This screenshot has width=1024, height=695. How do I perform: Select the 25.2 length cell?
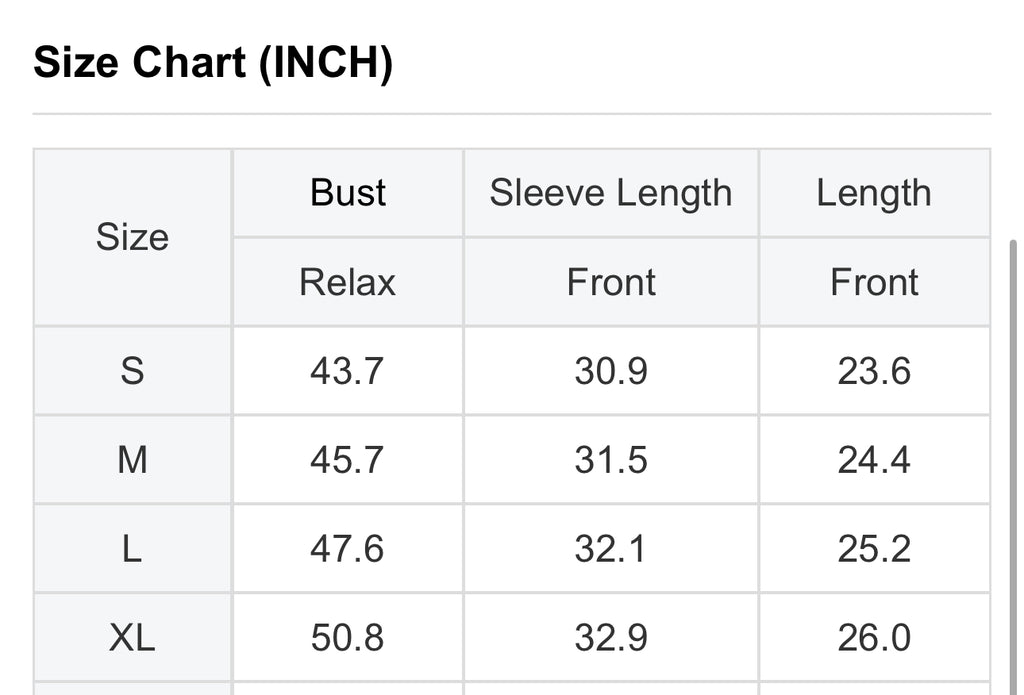pyautogui.click(x=874, y=549)
